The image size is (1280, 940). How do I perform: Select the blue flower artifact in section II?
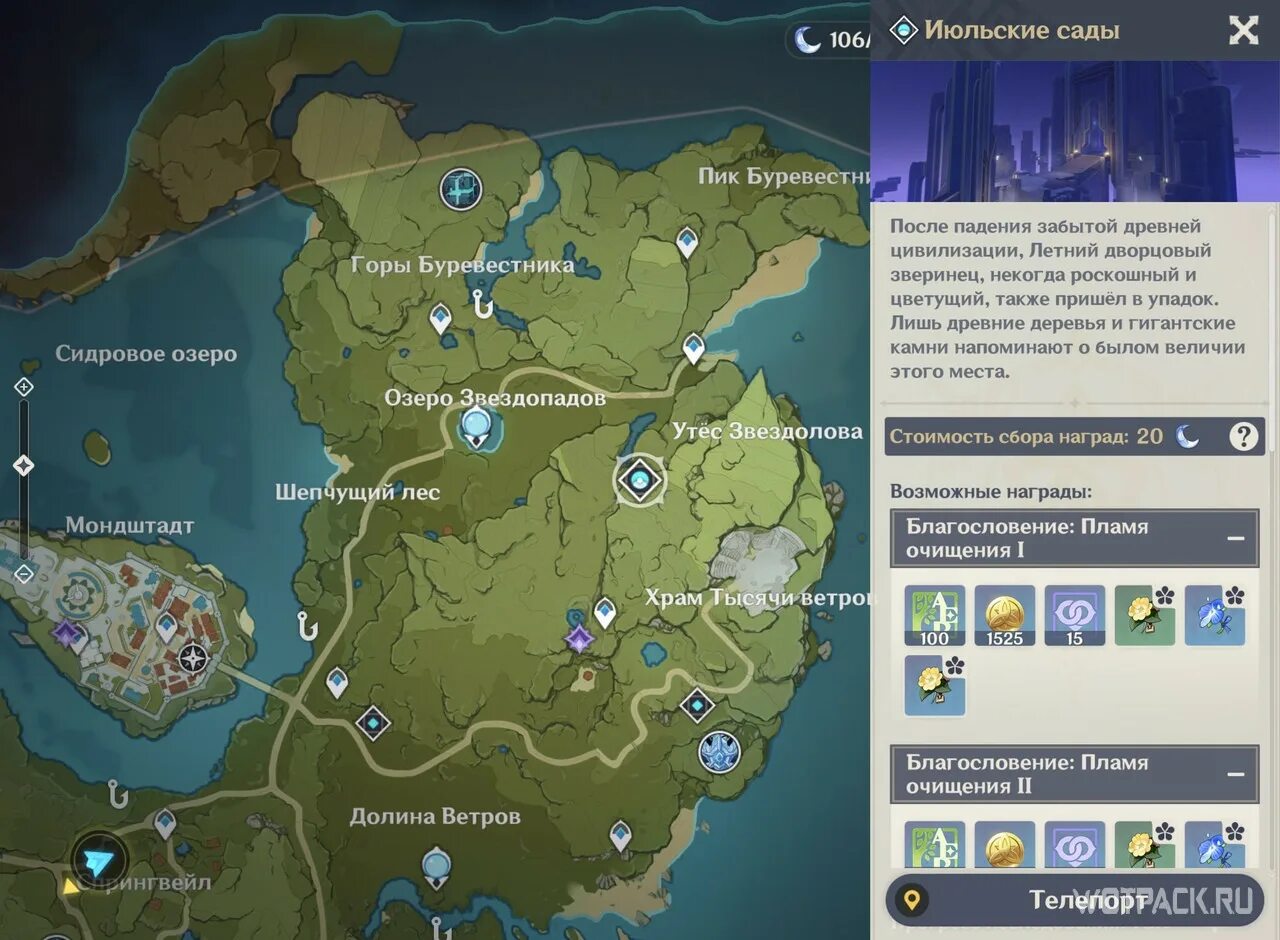tap(1215, 846)
